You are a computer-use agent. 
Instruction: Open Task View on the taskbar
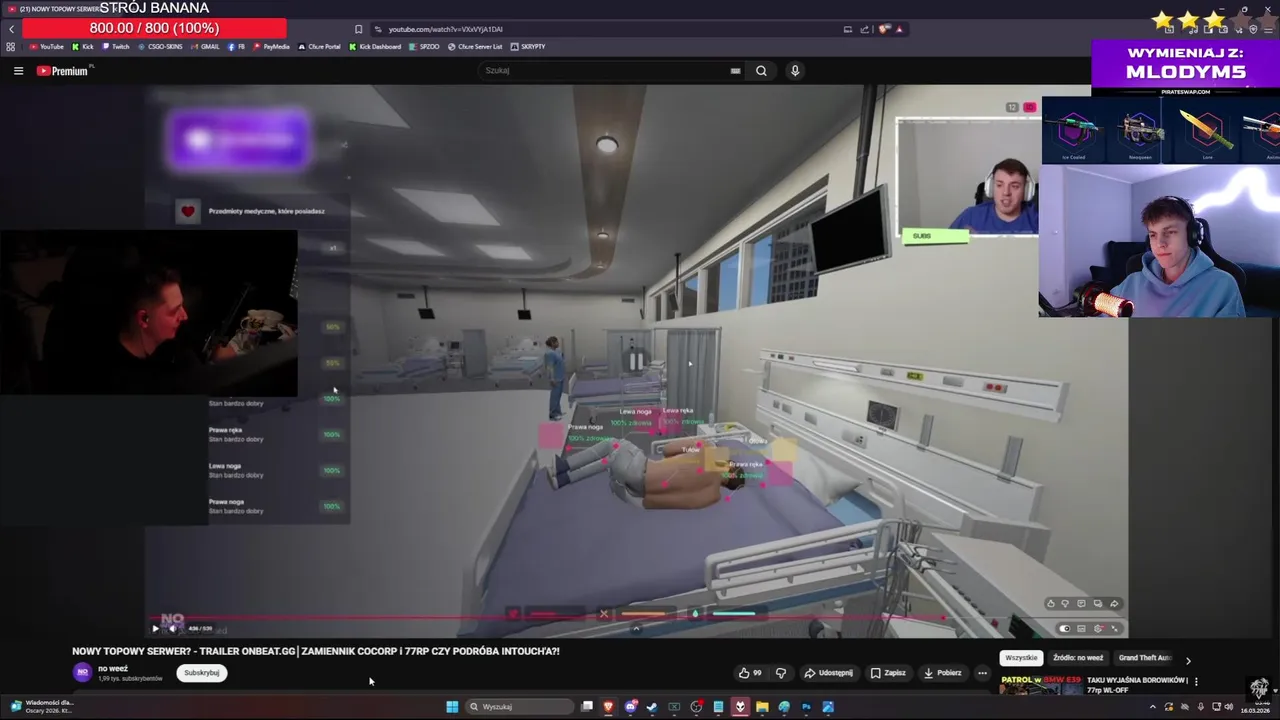click(x=587, y=707)
